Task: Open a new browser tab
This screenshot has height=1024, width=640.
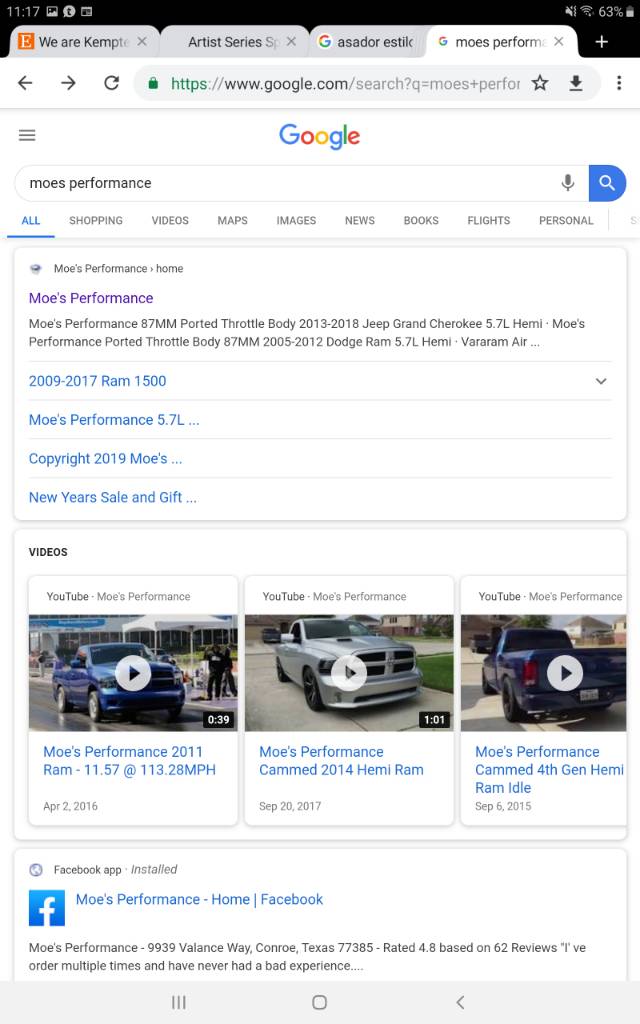Action: pyautogui.click(x=601, y=42)
